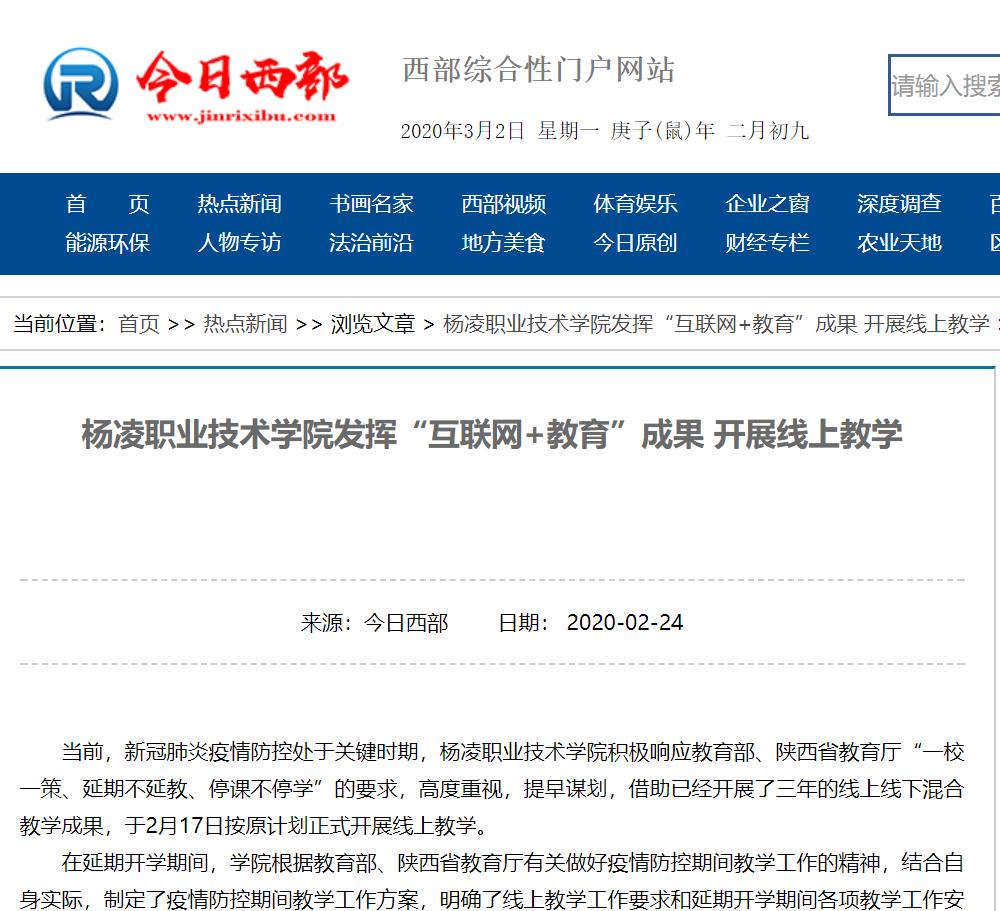Go to the 法治前沿 page
The height and width of the screenshot is (911, 1000).
pos(371,242)
